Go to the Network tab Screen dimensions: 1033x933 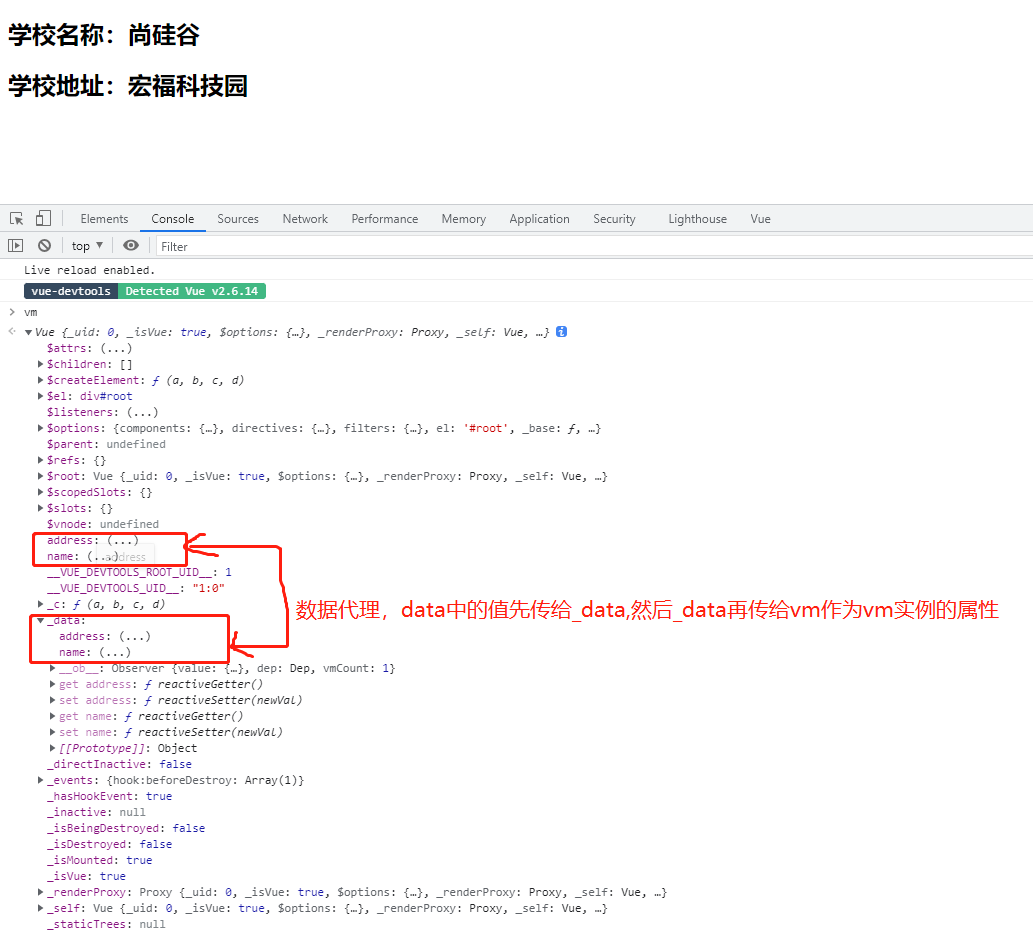point(305,219)
